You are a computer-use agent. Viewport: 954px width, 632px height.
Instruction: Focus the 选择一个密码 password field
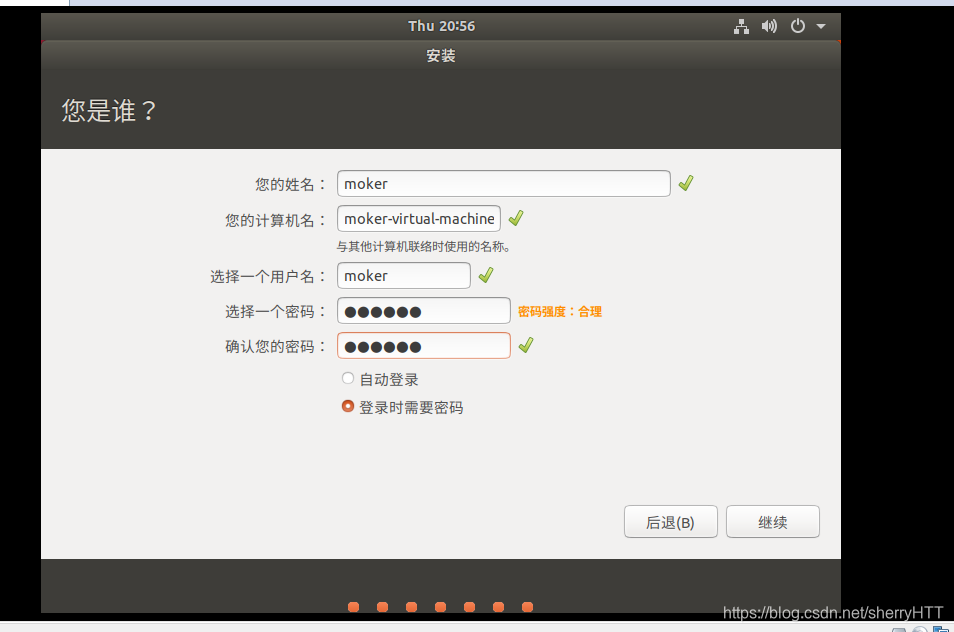(x=424, y=311)
